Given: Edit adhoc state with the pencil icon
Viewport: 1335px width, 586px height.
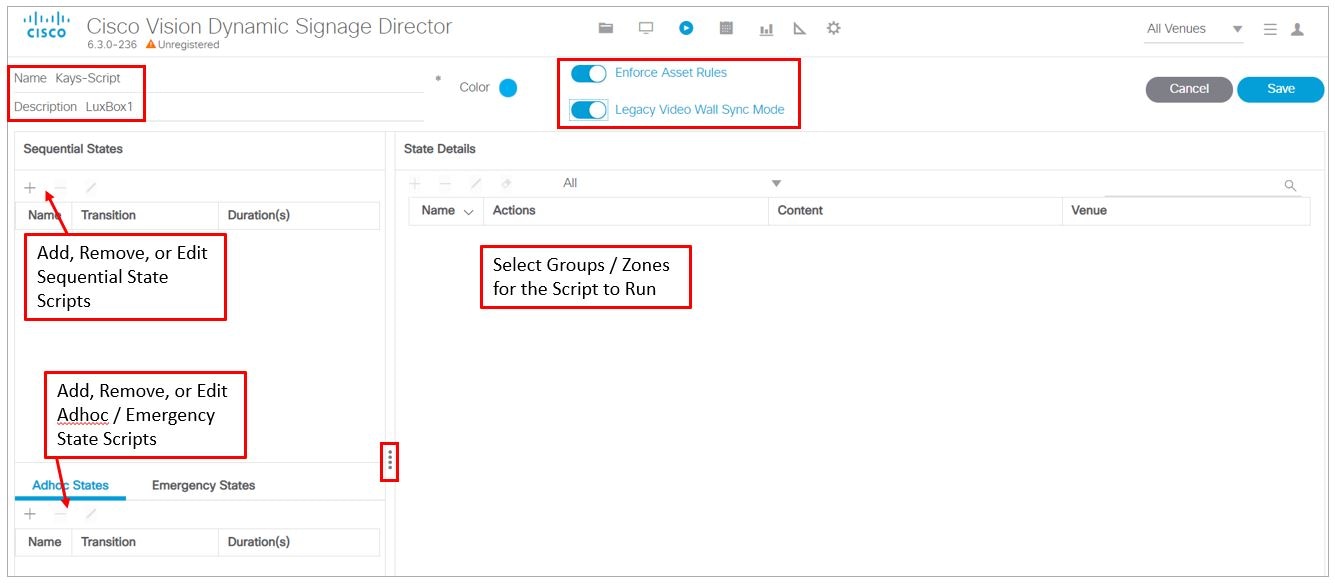Looking at the screenshot, I should (91, 514).
